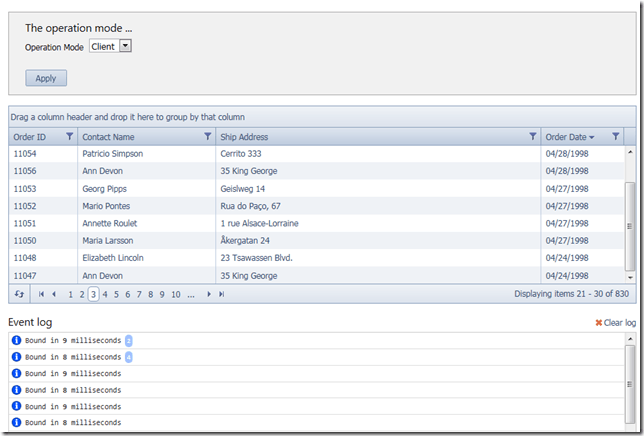Click the Apply button

tap(46, 78)
